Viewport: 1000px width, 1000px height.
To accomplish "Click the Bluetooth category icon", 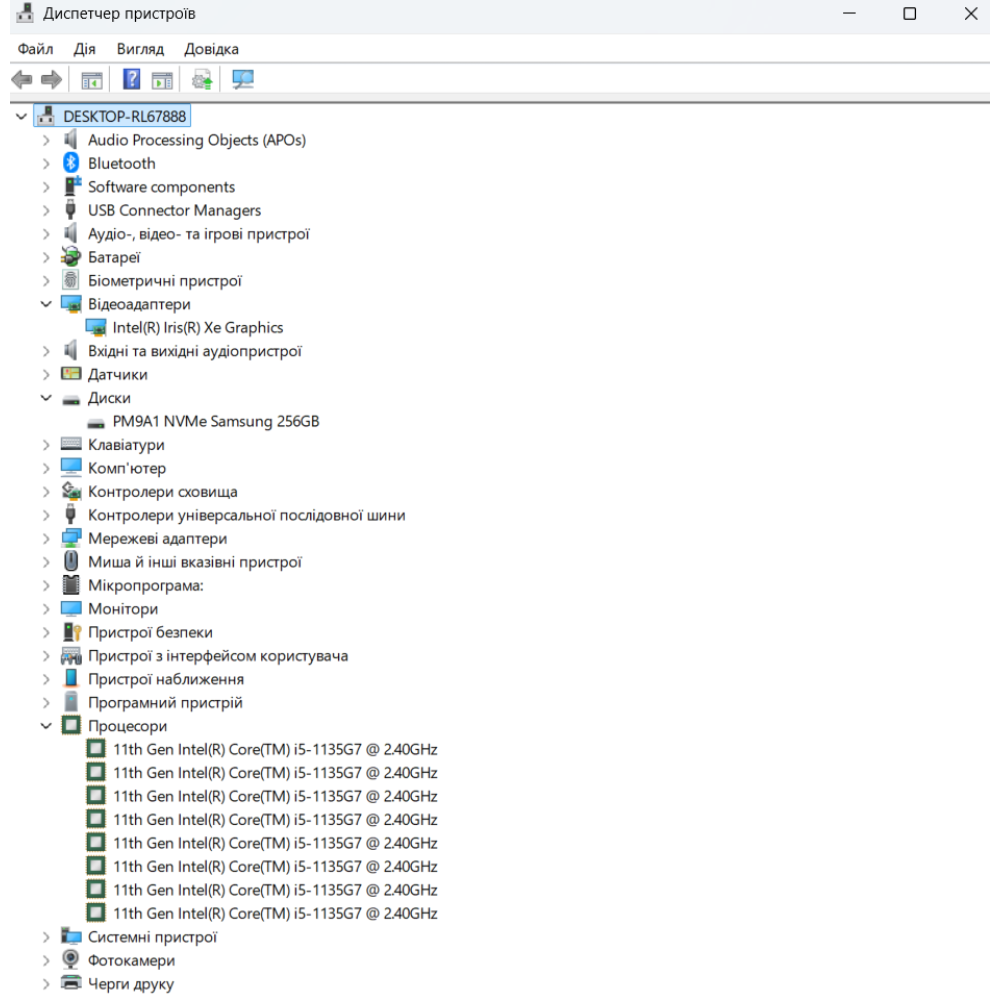I will [71, 163].
